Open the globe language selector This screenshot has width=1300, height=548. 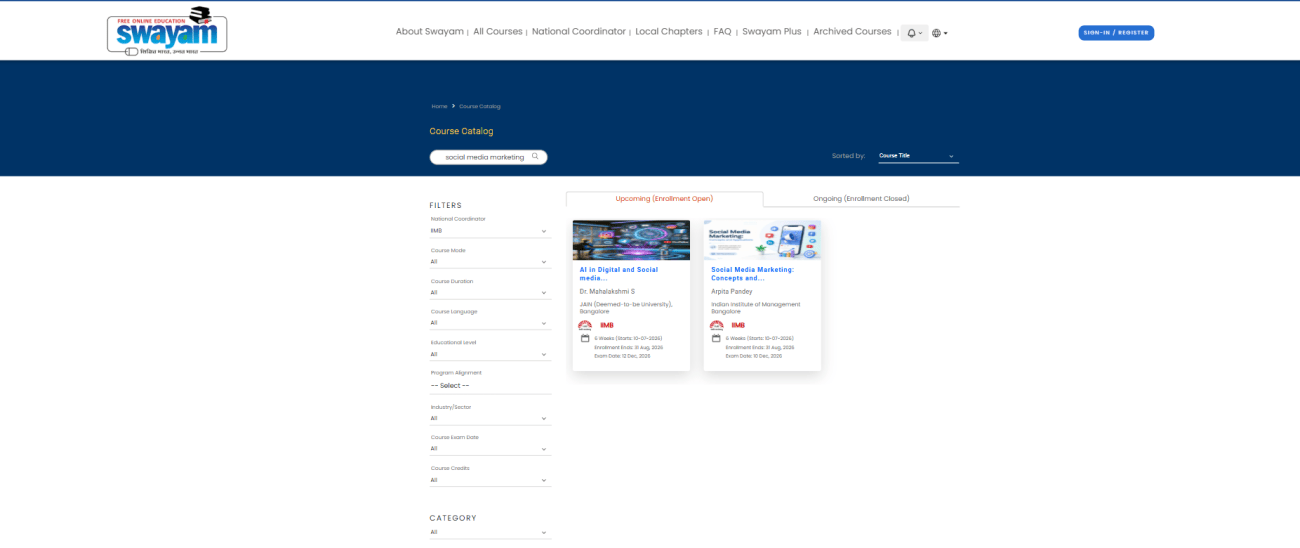click(x=940, y=33)
